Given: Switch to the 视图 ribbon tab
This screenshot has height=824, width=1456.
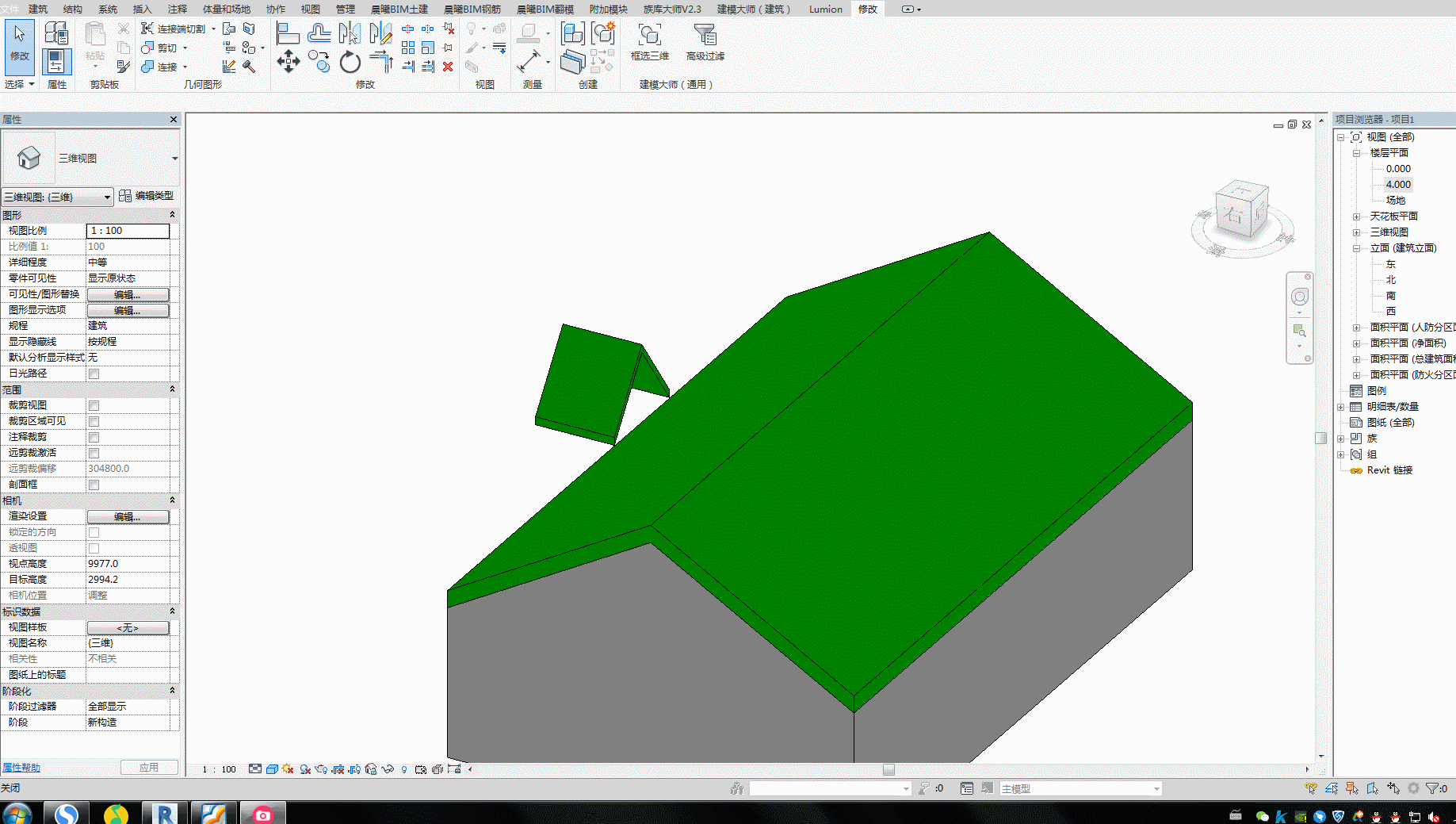Looking at the screenshot, I should click(310, 9).
